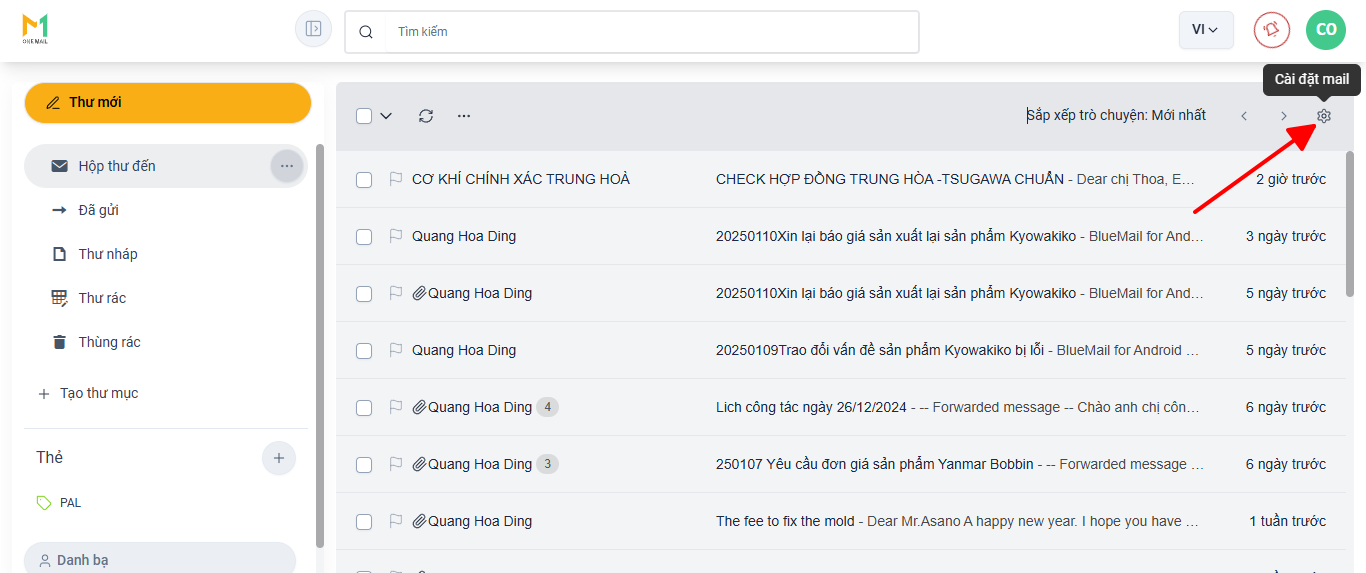Go to next page of emails
The image size is (1366, 573).
1284,116
